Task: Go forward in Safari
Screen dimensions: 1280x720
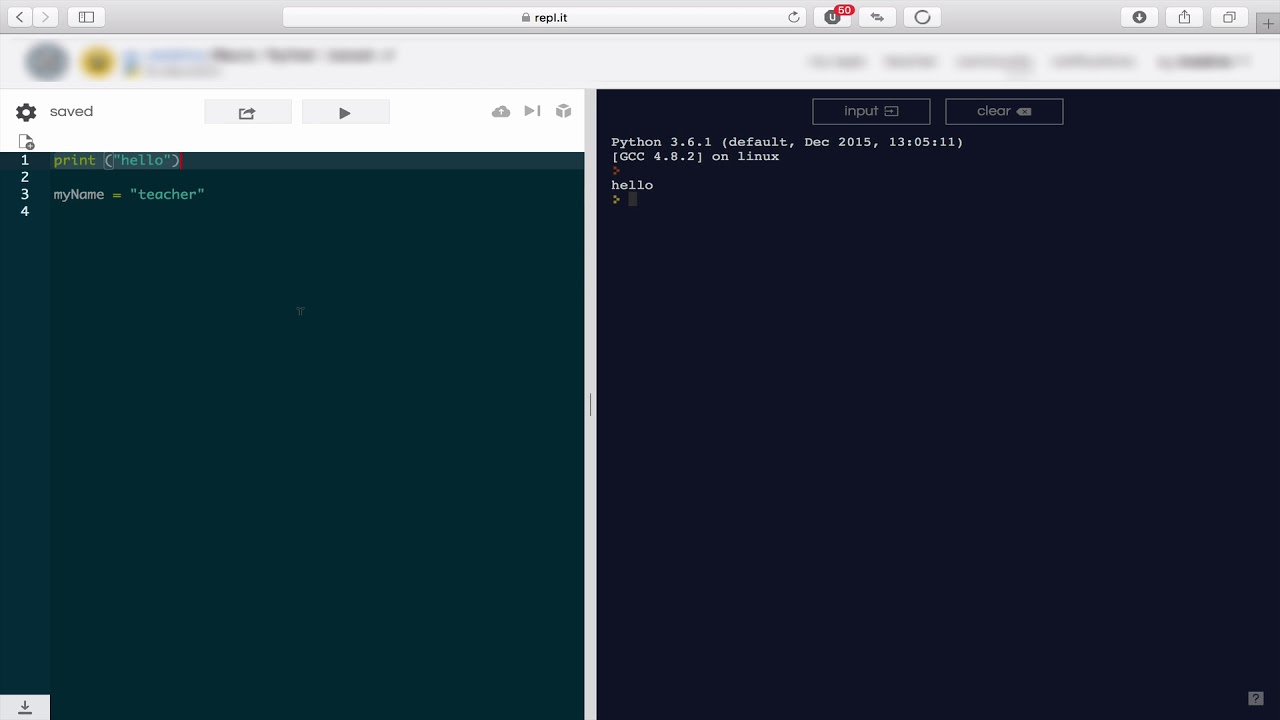Action: [x=45, y=17]
